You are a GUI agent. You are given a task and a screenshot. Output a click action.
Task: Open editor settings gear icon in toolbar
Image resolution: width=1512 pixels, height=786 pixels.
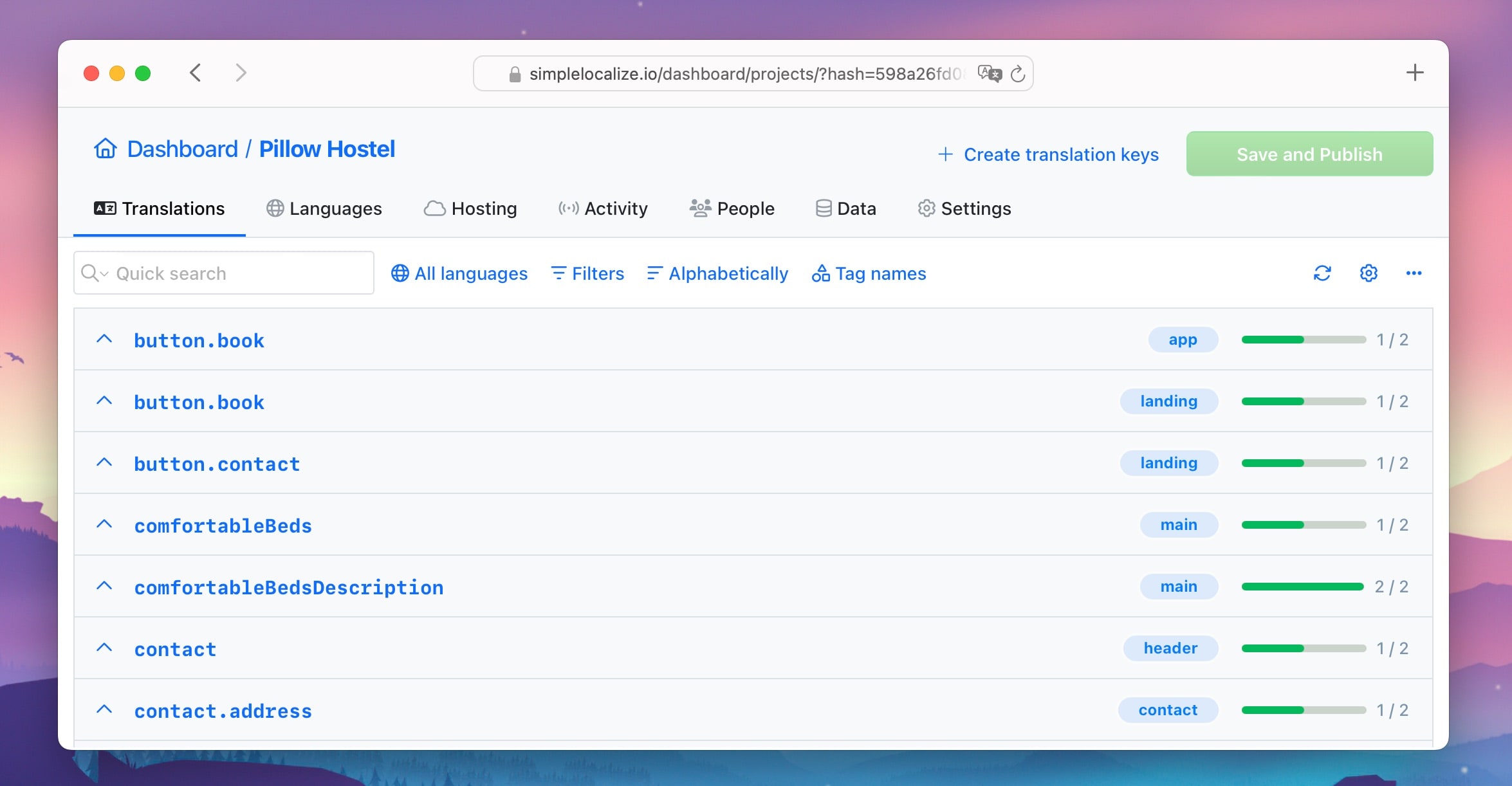(x=1369, y=273)
